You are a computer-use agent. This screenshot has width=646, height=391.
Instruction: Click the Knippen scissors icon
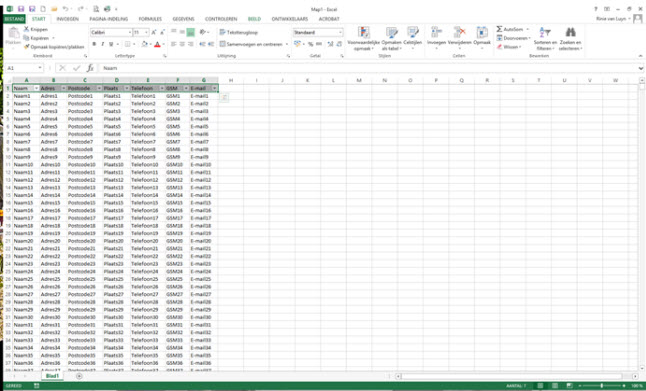coord(26,29)
